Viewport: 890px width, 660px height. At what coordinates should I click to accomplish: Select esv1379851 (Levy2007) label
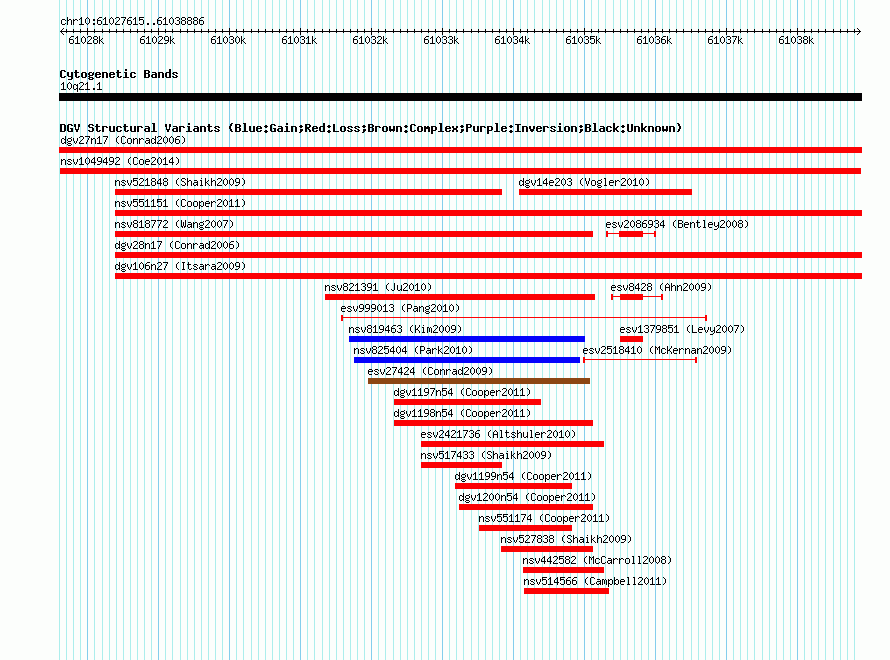pyautogui.click(x=682, y=329)
